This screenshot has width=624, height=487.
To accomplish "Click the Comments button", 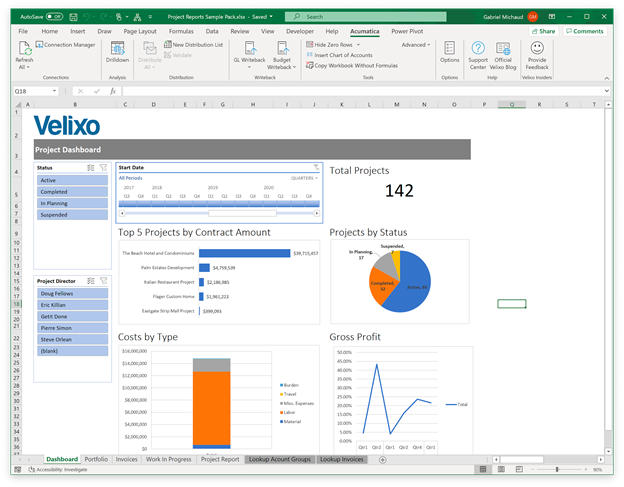I will [585, 31].
